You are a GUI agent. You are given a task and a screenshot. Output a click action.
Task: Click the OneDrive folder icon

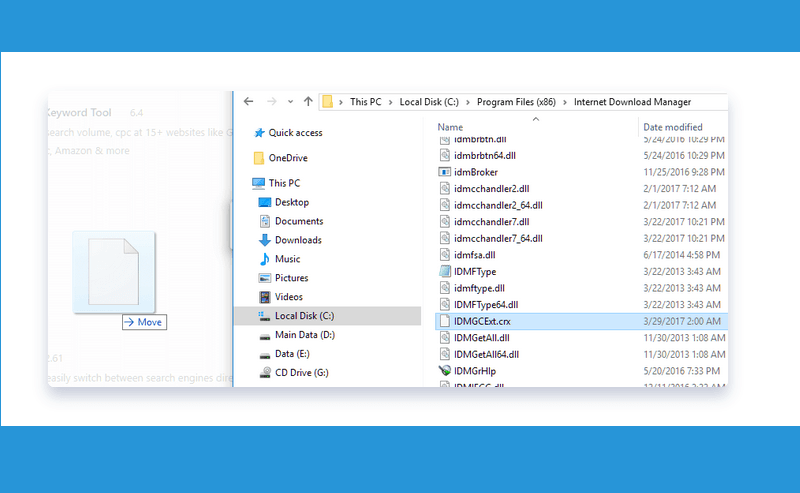(x=259, y=158)
